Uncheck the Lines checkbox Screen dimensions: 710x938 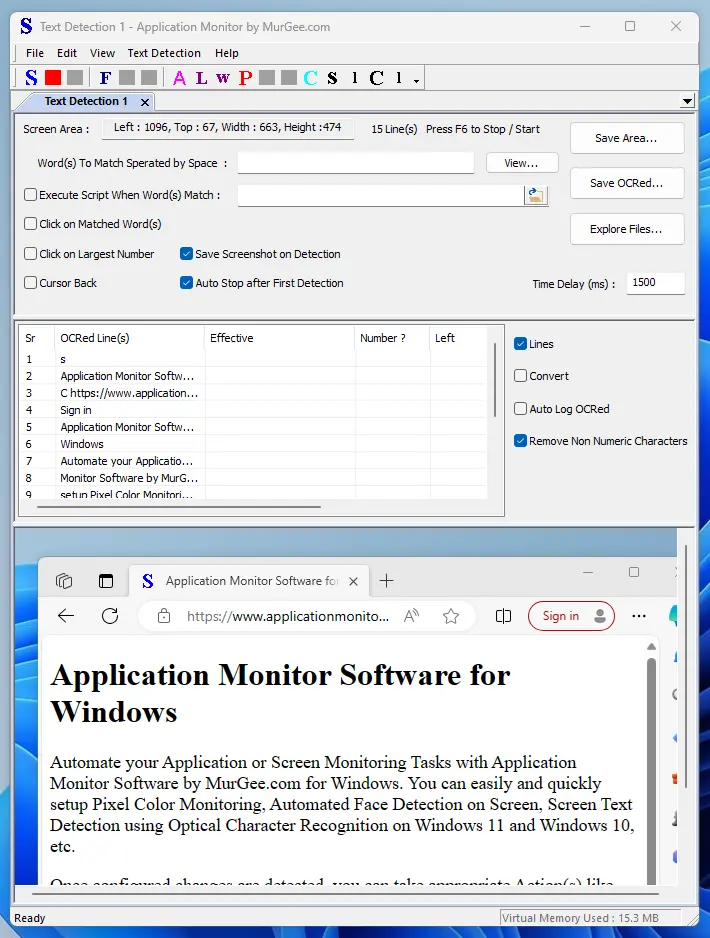pyautogui.click(x=520, y=343)
